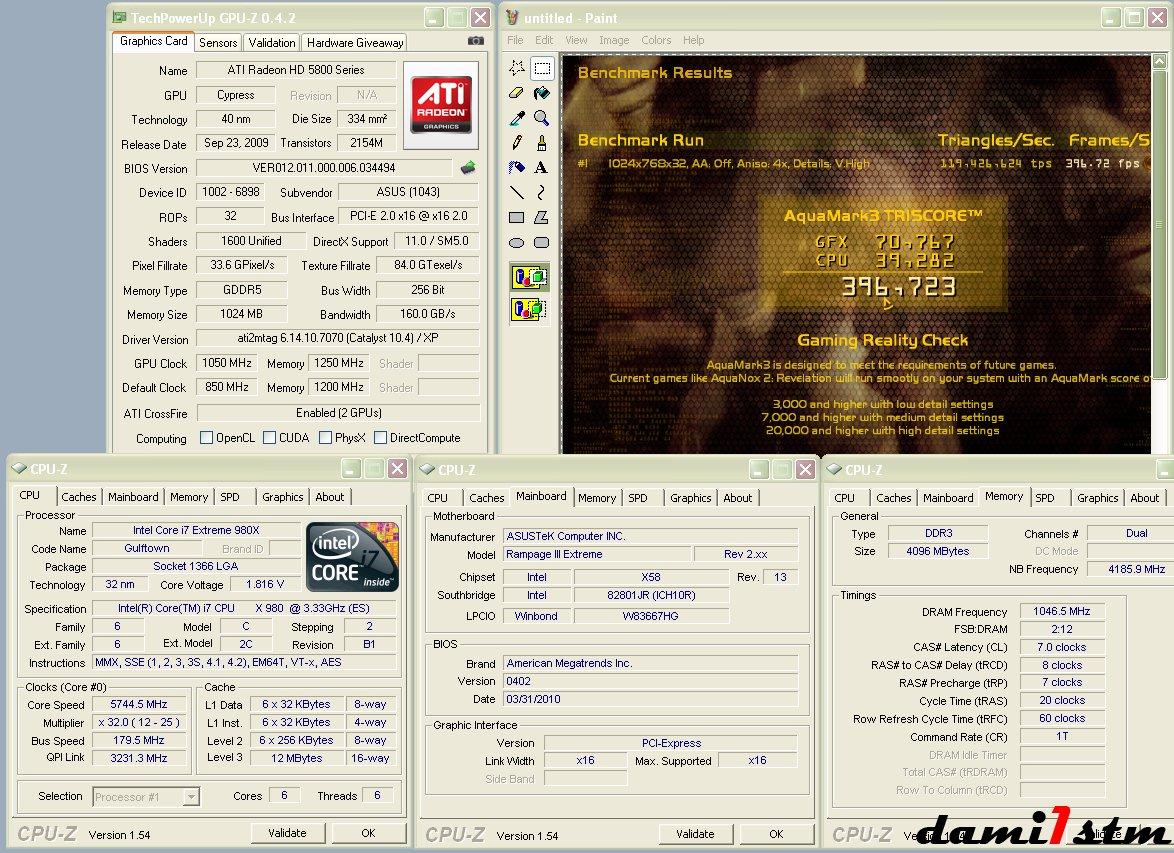Open Graphics tab in right CPU-Z window
This screenshot has width=1174, height=853.
tap(1098, 497)
